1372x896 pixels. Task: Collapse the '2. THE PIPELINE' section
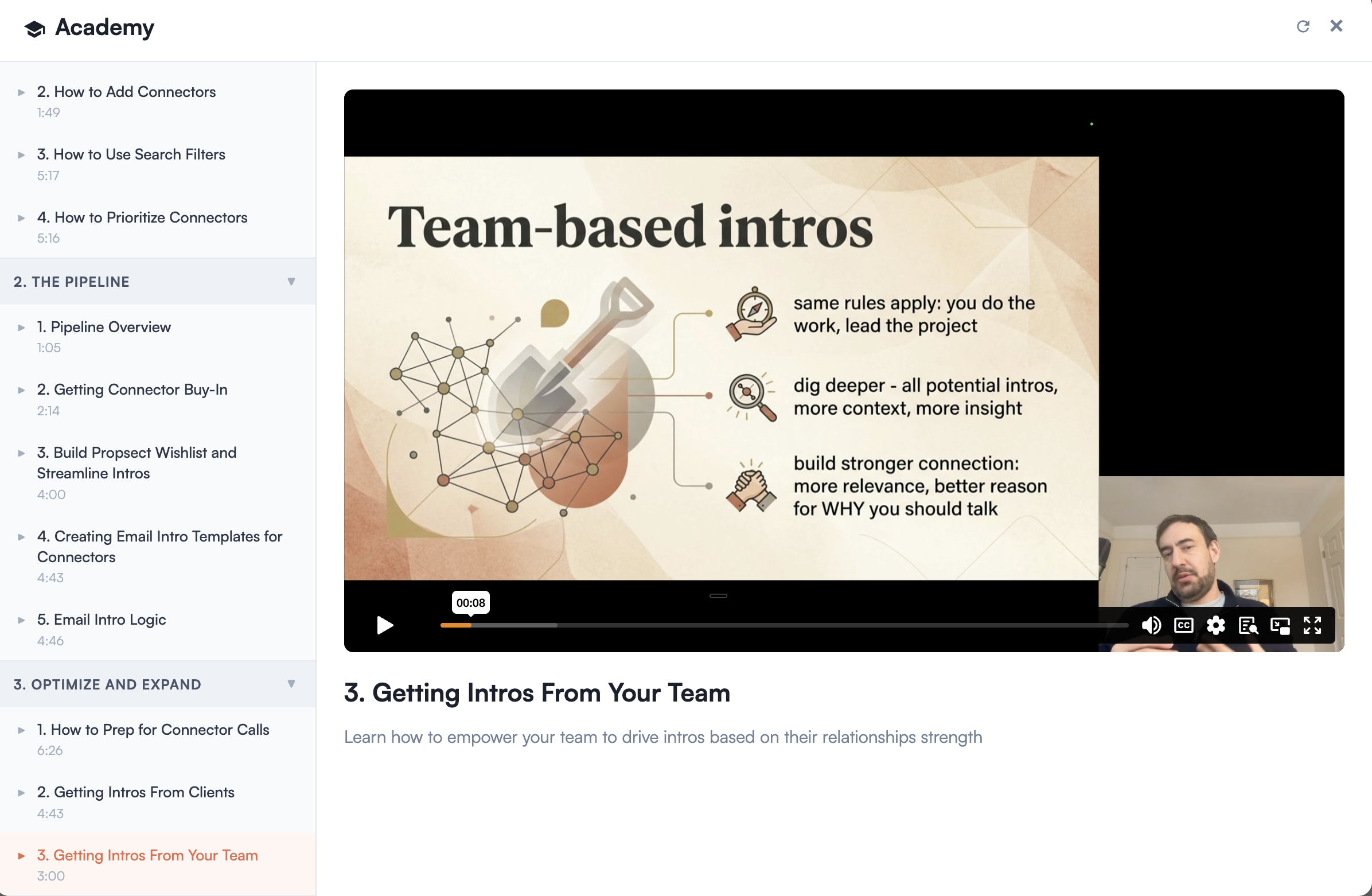coord(291,282)
